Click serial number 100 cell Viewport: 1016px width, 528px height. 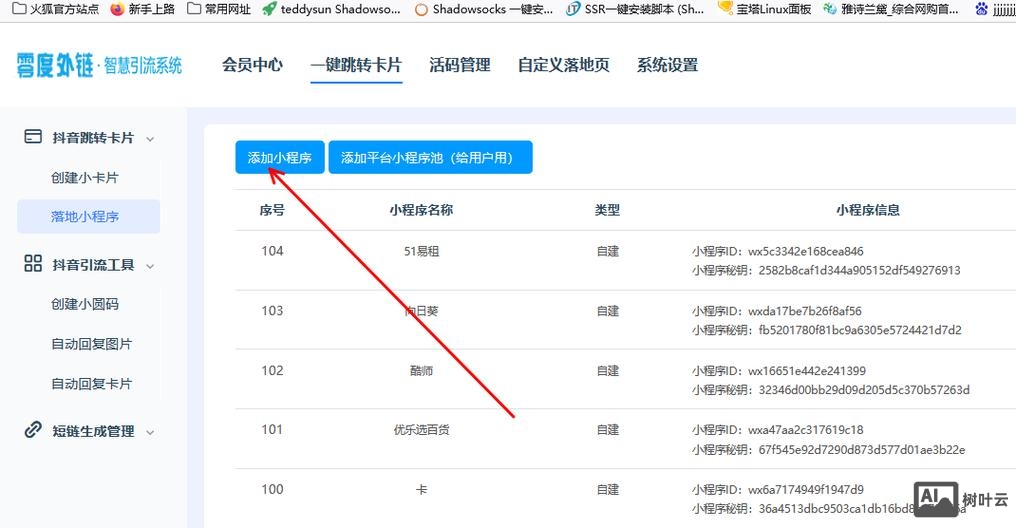tap(272, 490)
